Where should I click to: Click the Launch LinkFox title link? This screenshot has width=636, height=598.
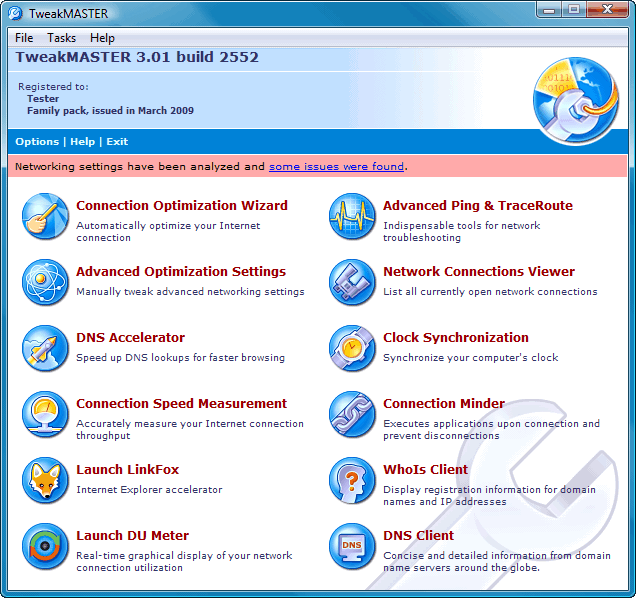click(127, 469)
